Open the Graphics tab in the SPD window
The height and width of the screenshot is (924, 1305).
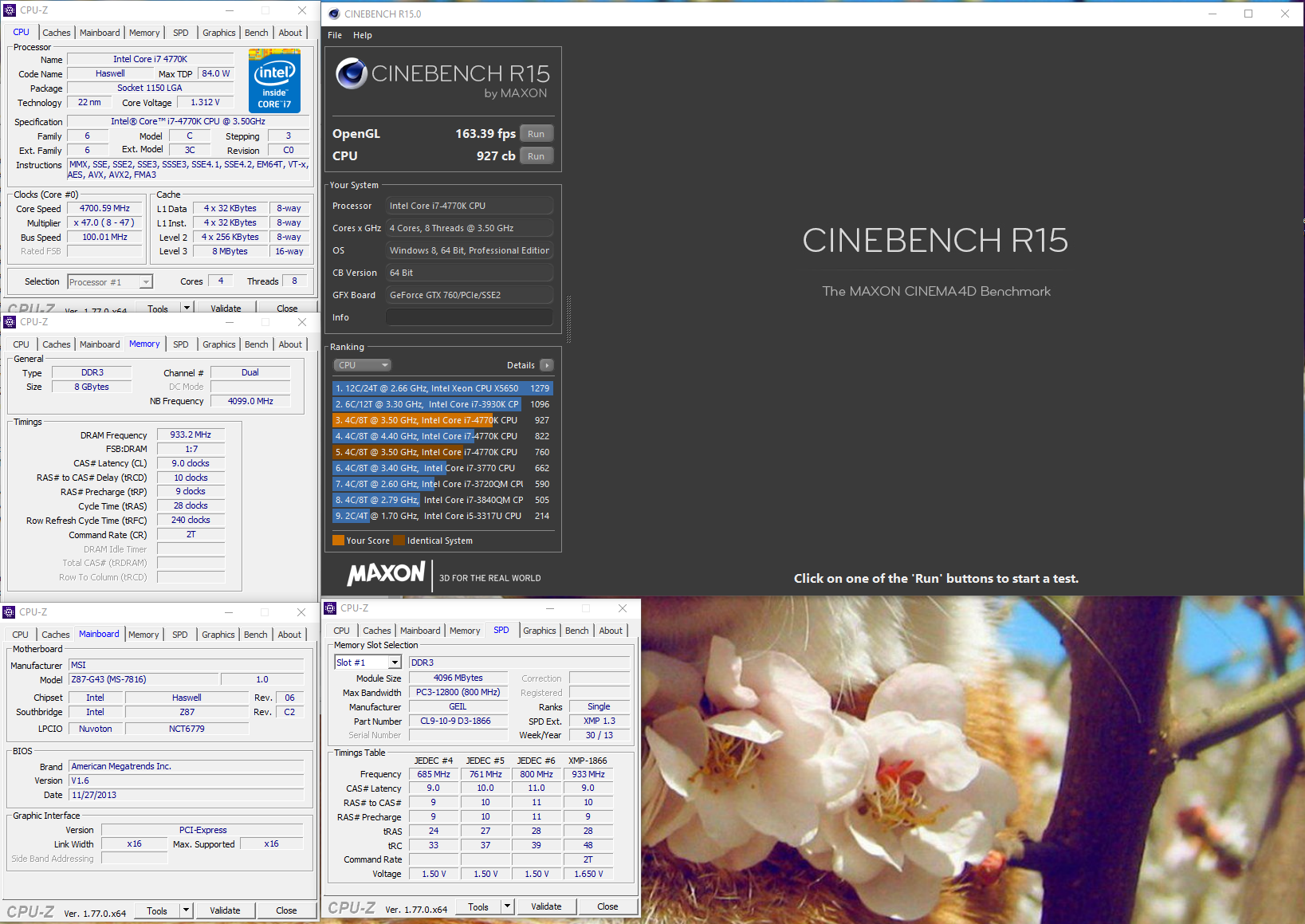tap(540, 631)
